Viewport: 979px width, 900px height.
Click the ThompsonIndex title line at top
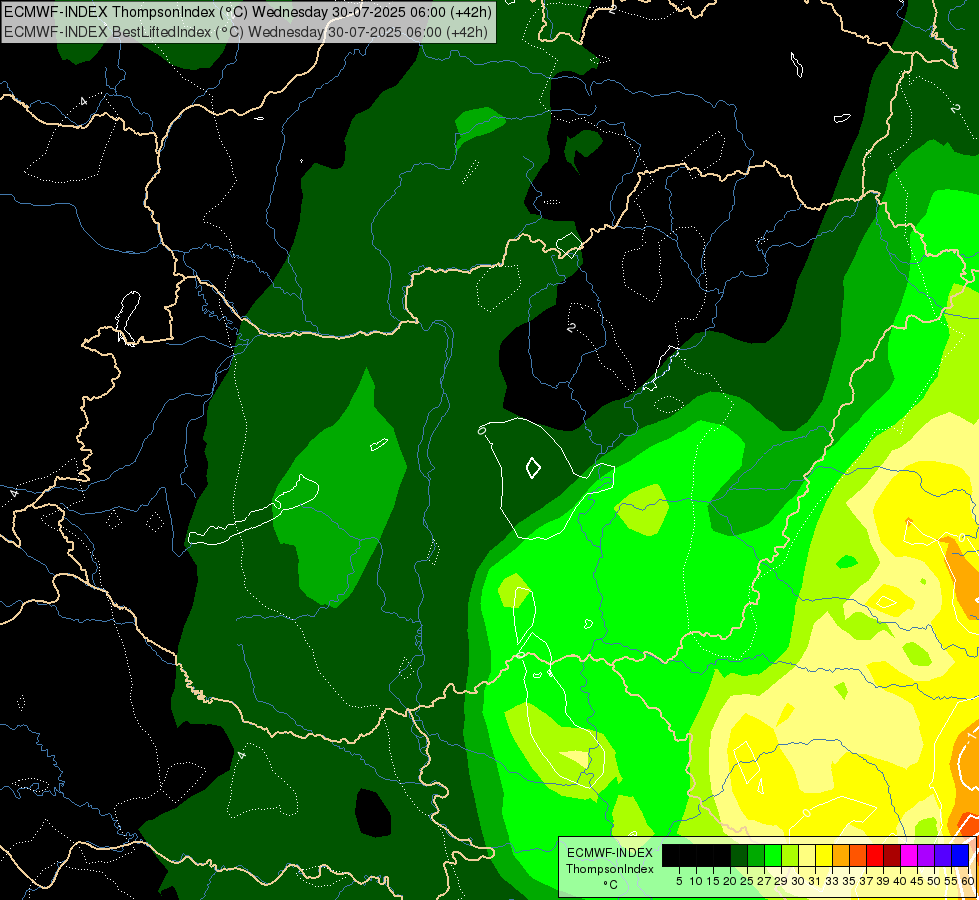click(x=248, y=11)
